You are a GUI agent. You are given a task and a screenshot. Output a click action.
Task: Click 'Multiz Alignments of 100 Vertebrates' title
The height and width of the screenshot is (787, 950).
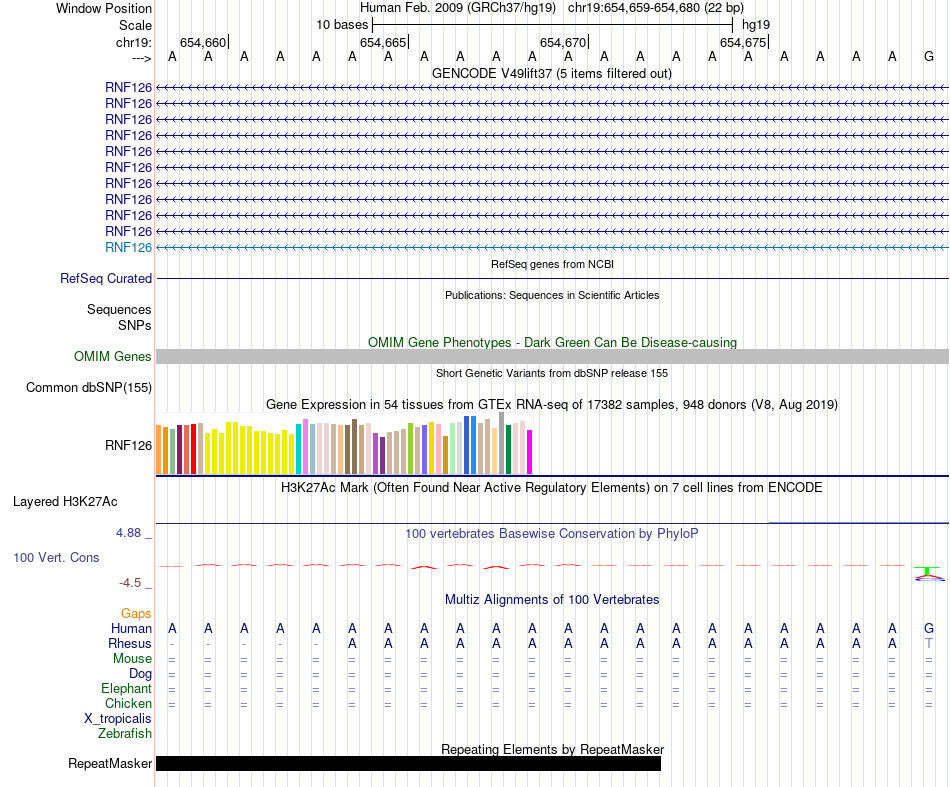coord(552,600)
